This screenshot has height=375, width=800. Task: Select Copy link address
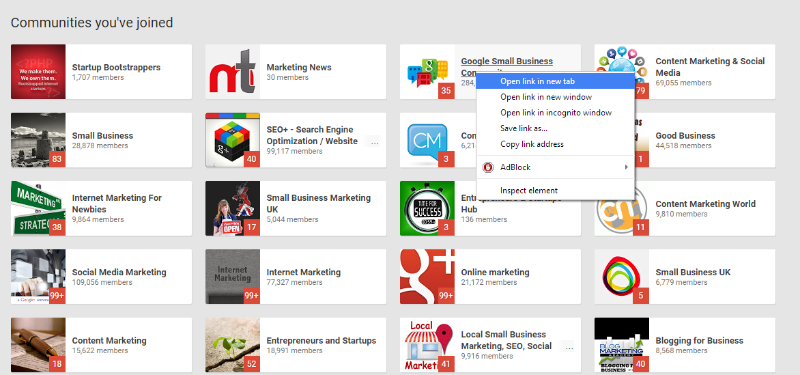[x=556, y=144]
